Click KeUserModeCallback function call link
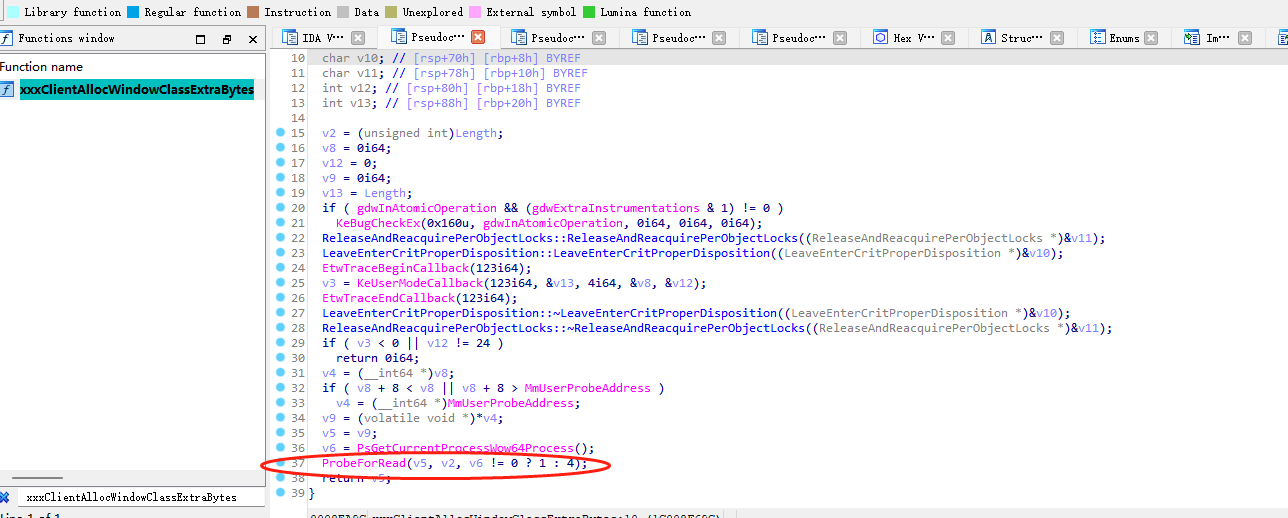Image resolution: width=1288 pixels, height=518 pixels. pyautogui.click(x=405, y=283)
